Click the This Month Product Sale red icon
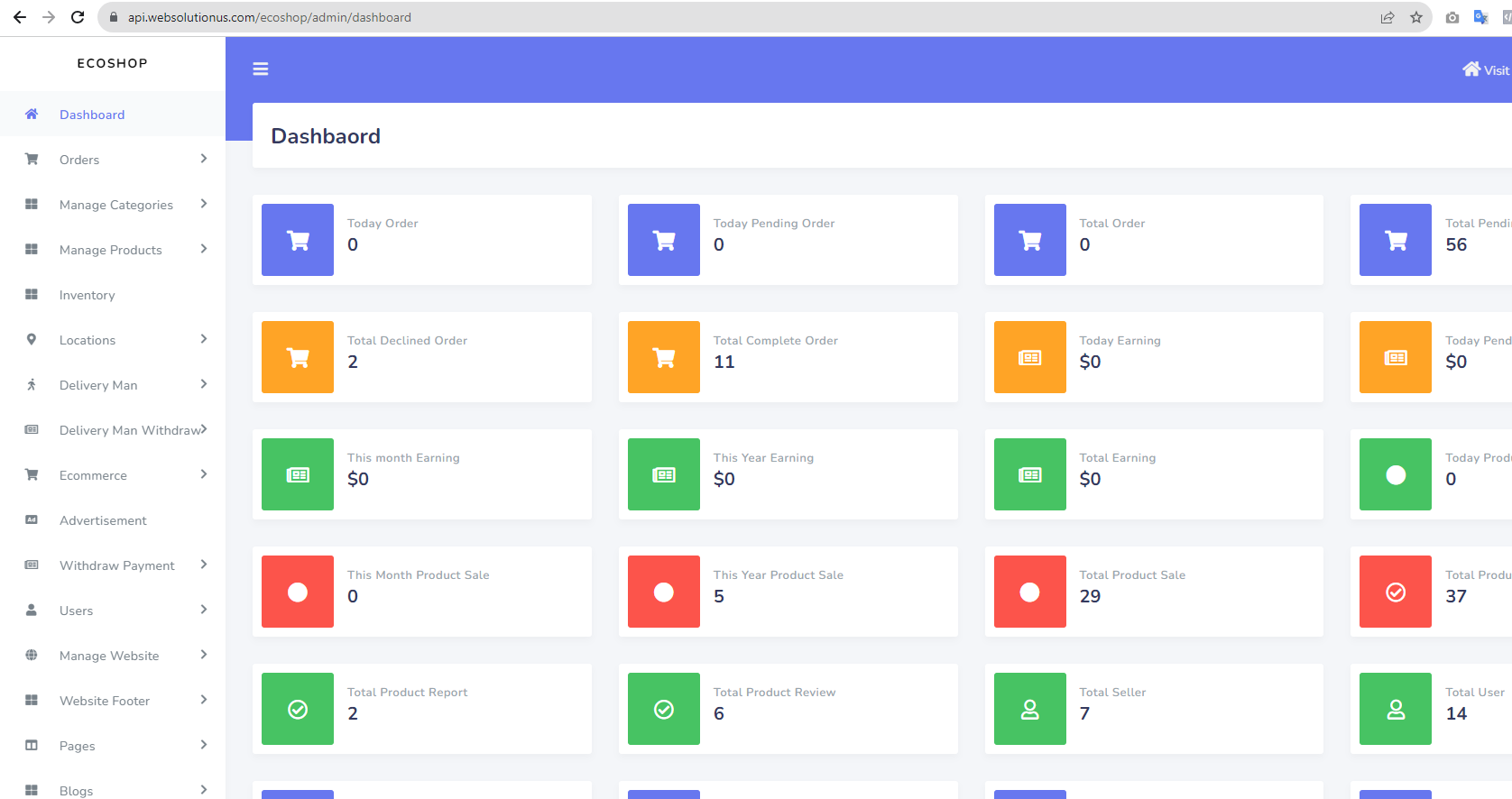The height and width of the screenshot is (799, 1512). [x=298, y=592]
